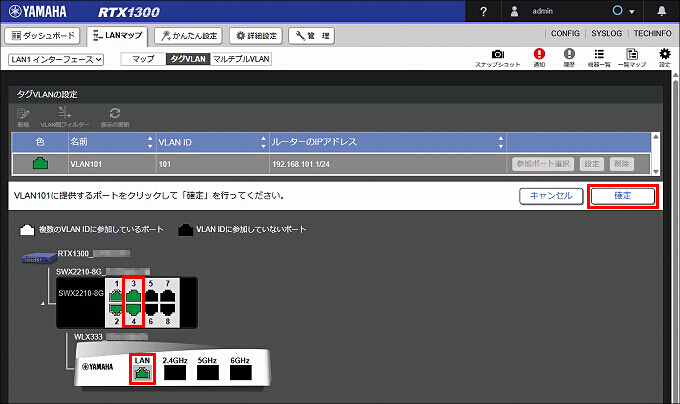
Task: Open the かんたん設定 tab
Action: tap(189, 36)
